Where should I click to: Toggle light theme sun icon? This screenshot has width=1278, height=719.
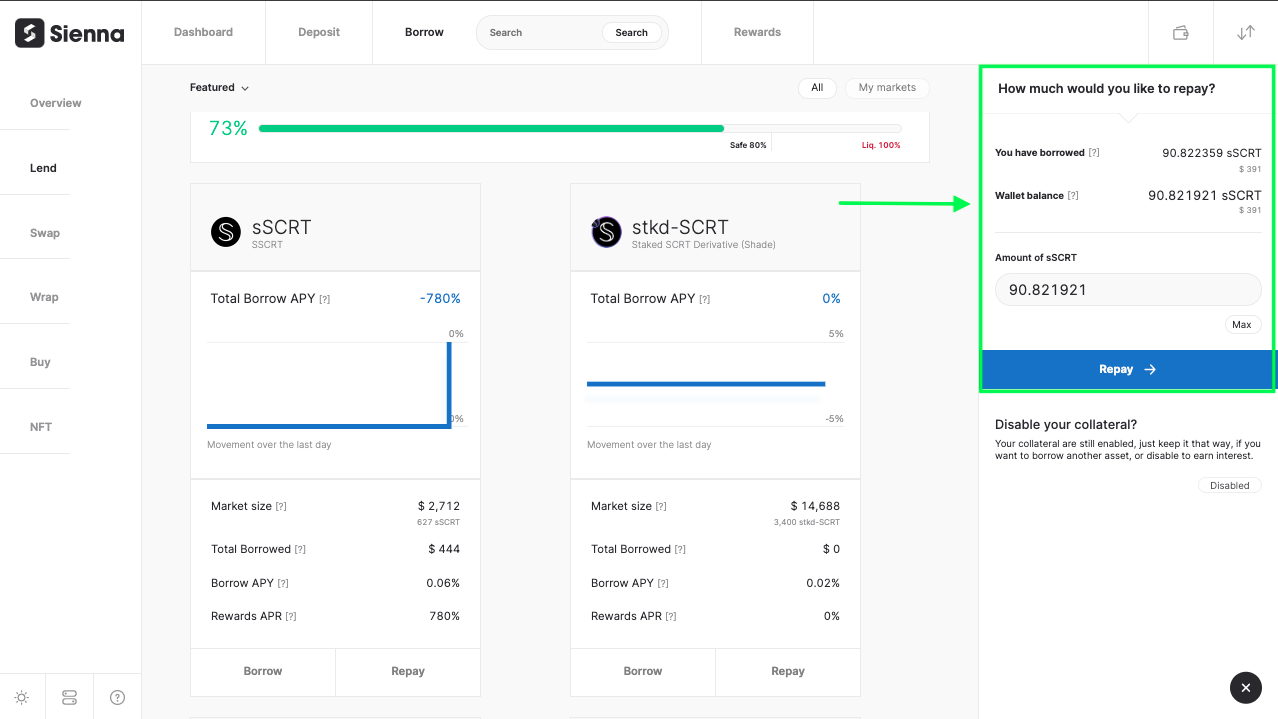22,697
